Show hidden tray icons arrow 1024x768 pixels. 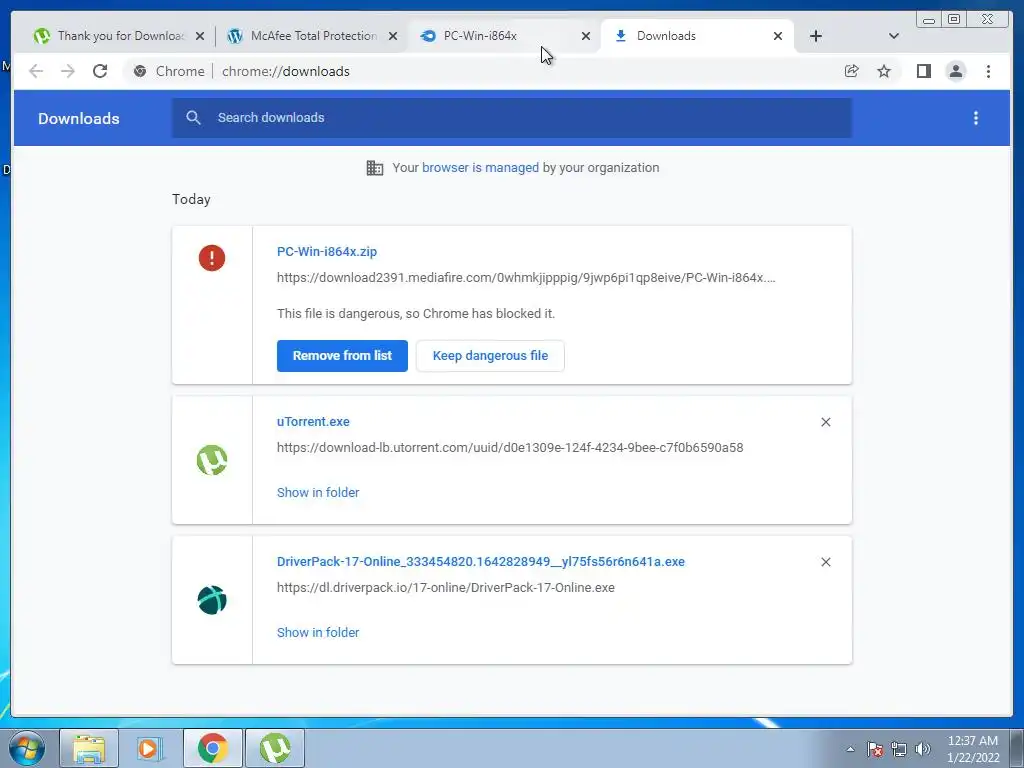click(x=850, y=749)
